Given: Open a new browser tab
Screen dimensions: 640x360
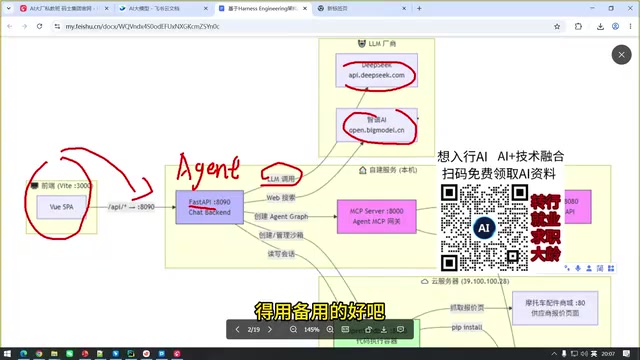Looking at the screenshot, I should coord(419,8).
